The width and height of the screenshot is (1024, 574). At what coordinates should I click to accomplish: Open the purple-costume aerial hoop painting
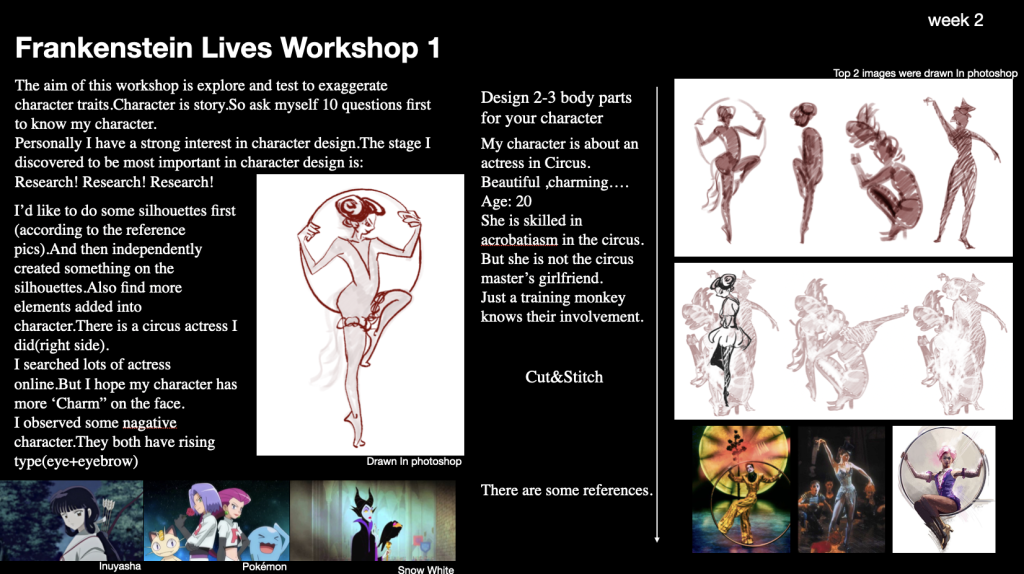pyautogui.click(x=944, y=489)
